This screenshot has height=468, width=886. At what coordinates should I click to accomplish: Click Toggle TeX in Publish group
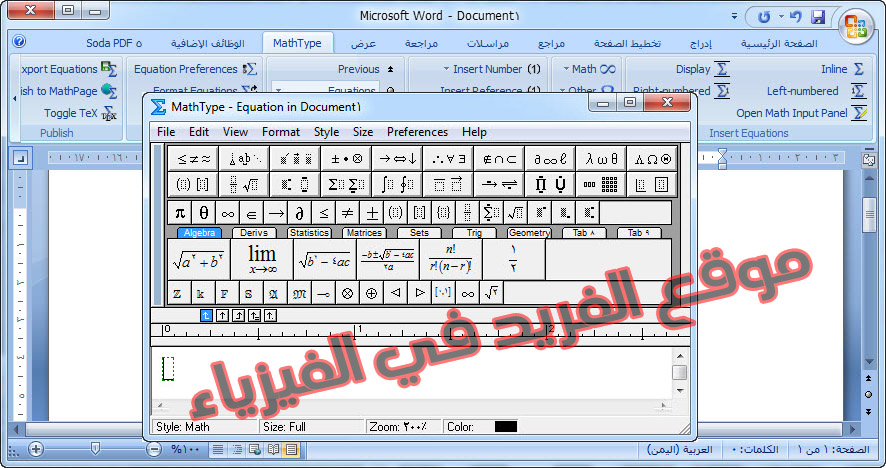(x=80, y=113)
